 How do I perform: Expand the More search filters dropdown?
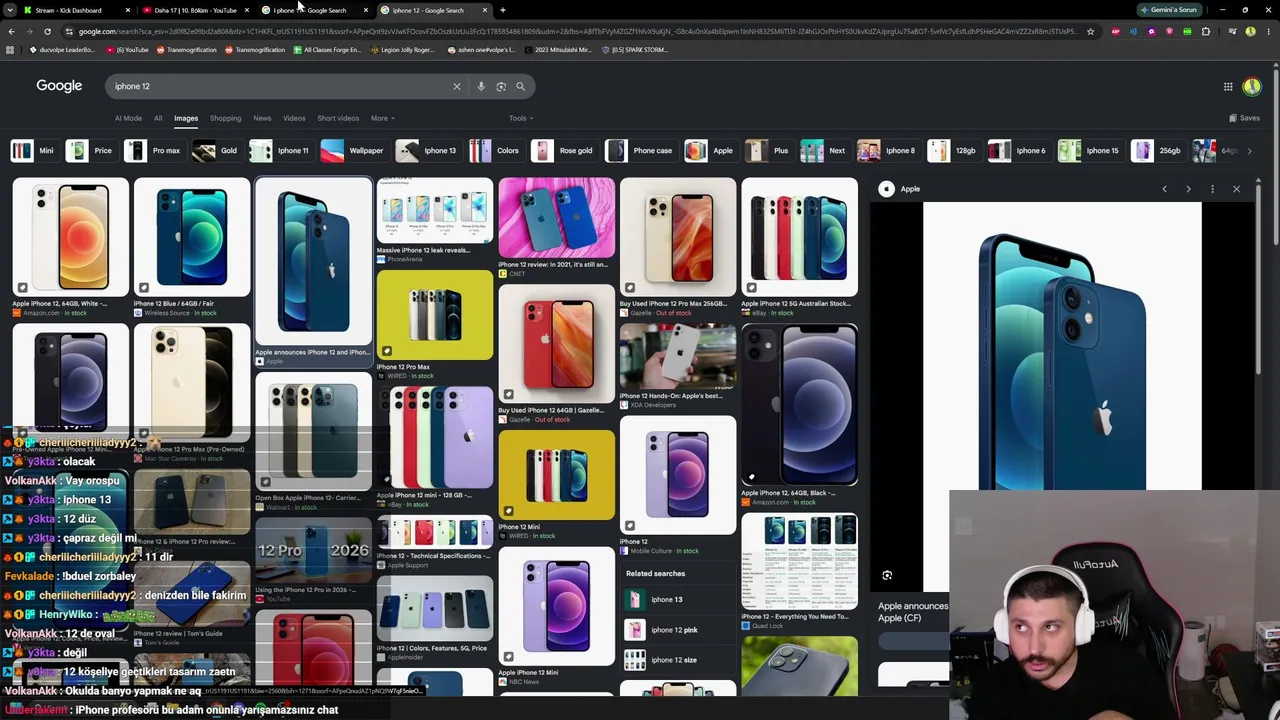click(382, 118)
